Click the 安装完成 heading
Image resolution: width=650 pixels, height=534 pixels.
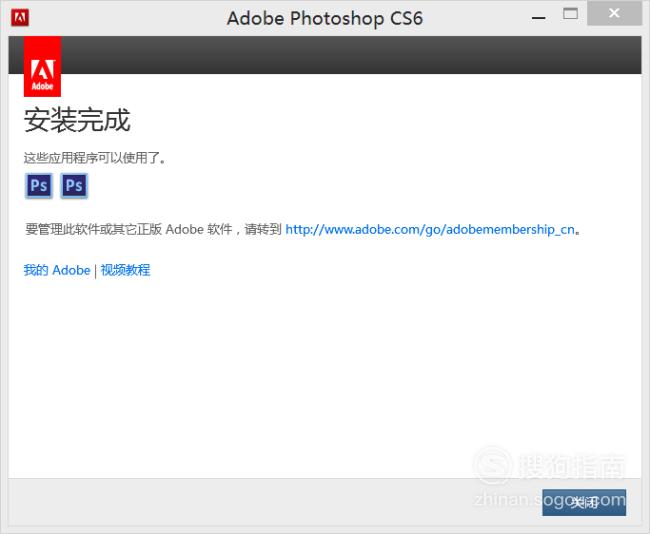pyautogui.click(x=77, y=121)
